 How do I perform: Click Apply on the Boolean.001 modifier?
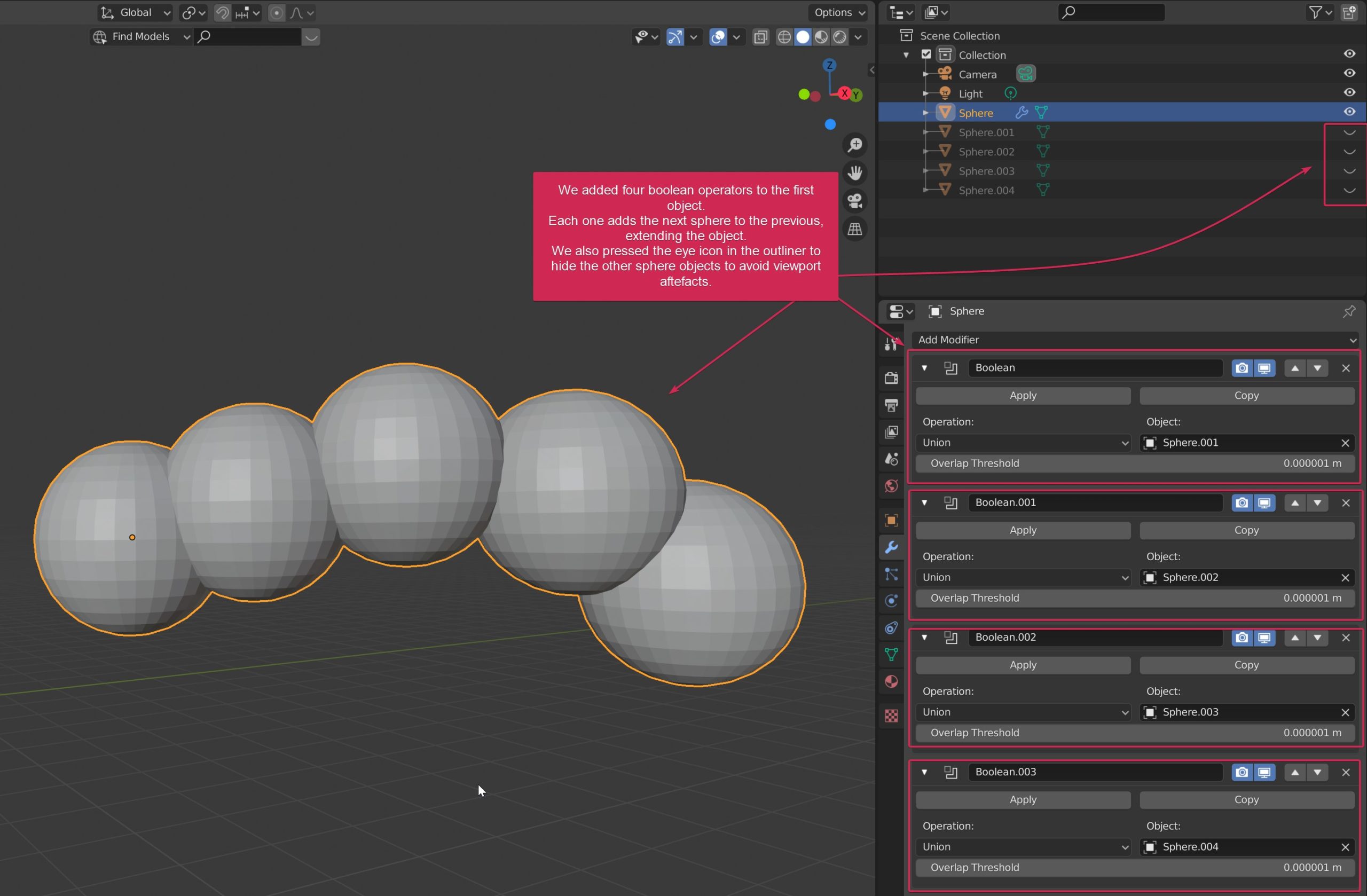click(1023, 530)
